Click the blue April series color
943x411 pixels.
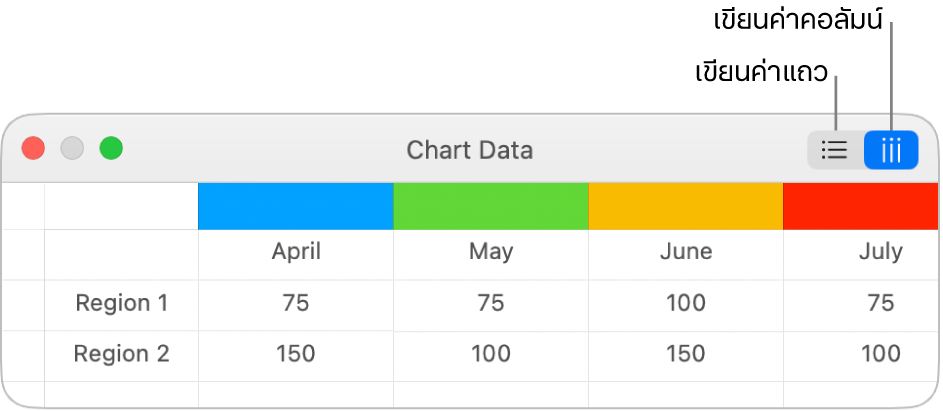[295, 206]
